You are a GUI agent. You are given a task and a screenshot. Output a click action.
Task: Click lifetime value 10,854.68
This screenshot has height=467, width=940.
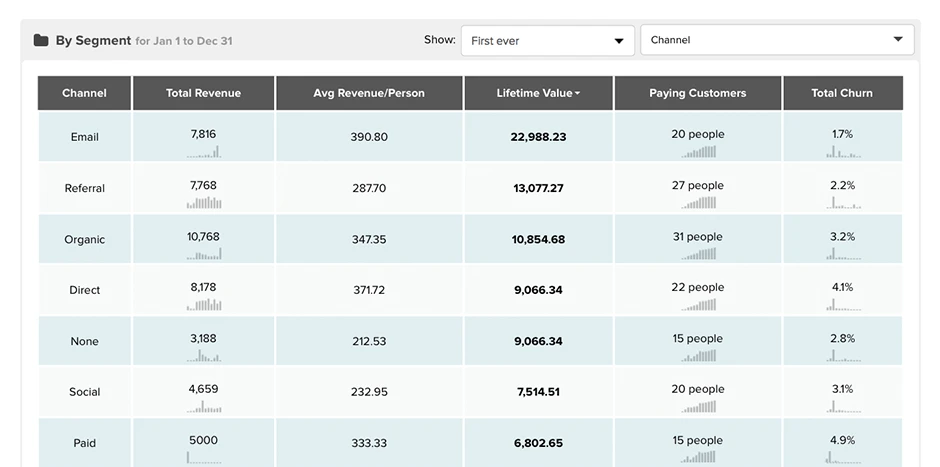[538, 239]
